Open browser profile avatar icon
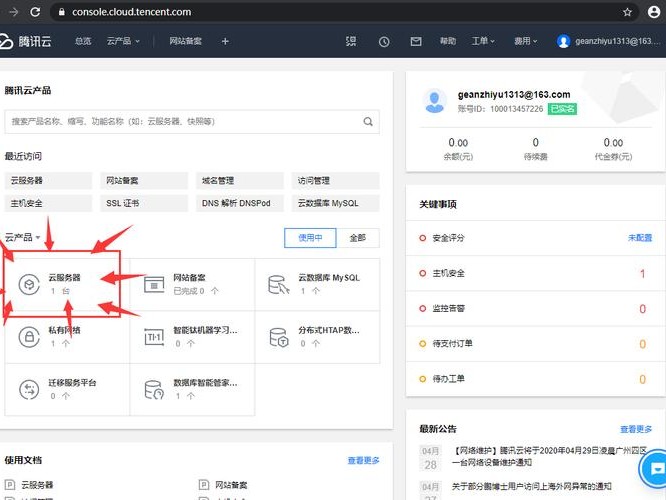This screenshot has width=666, height=500. tap(654, 12)
